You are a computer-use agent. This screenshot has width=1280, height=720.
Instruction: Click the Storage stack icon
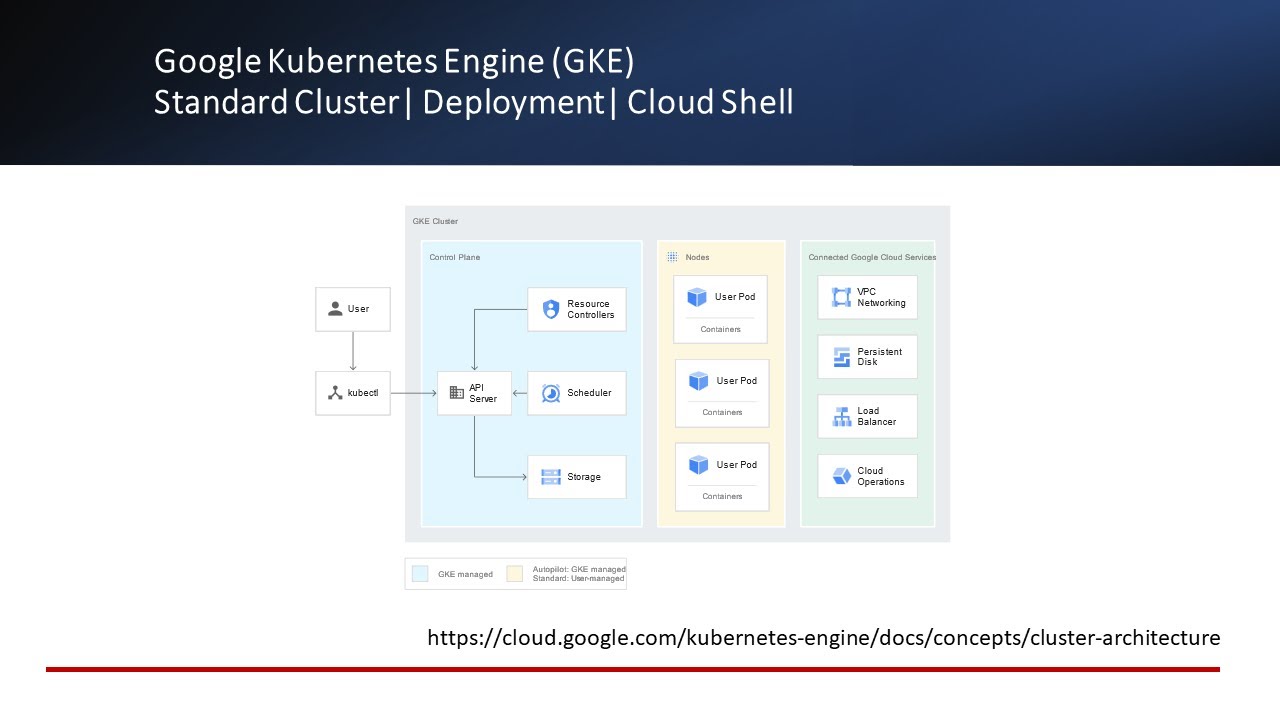[x=551, y=477]
